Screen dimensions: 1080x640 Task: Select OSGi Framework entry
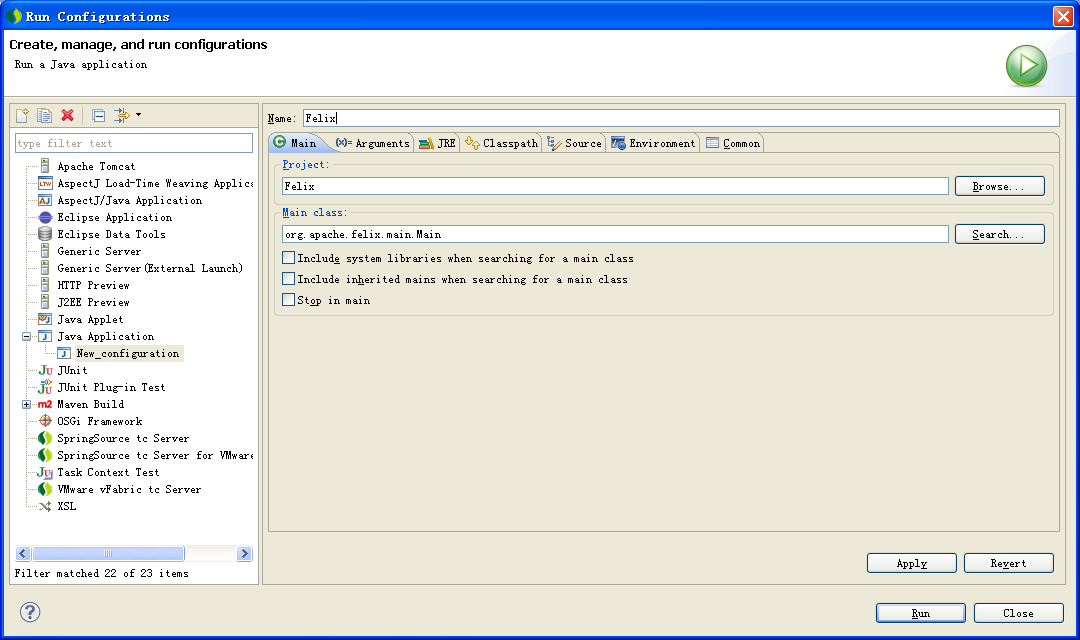(99, 421)
